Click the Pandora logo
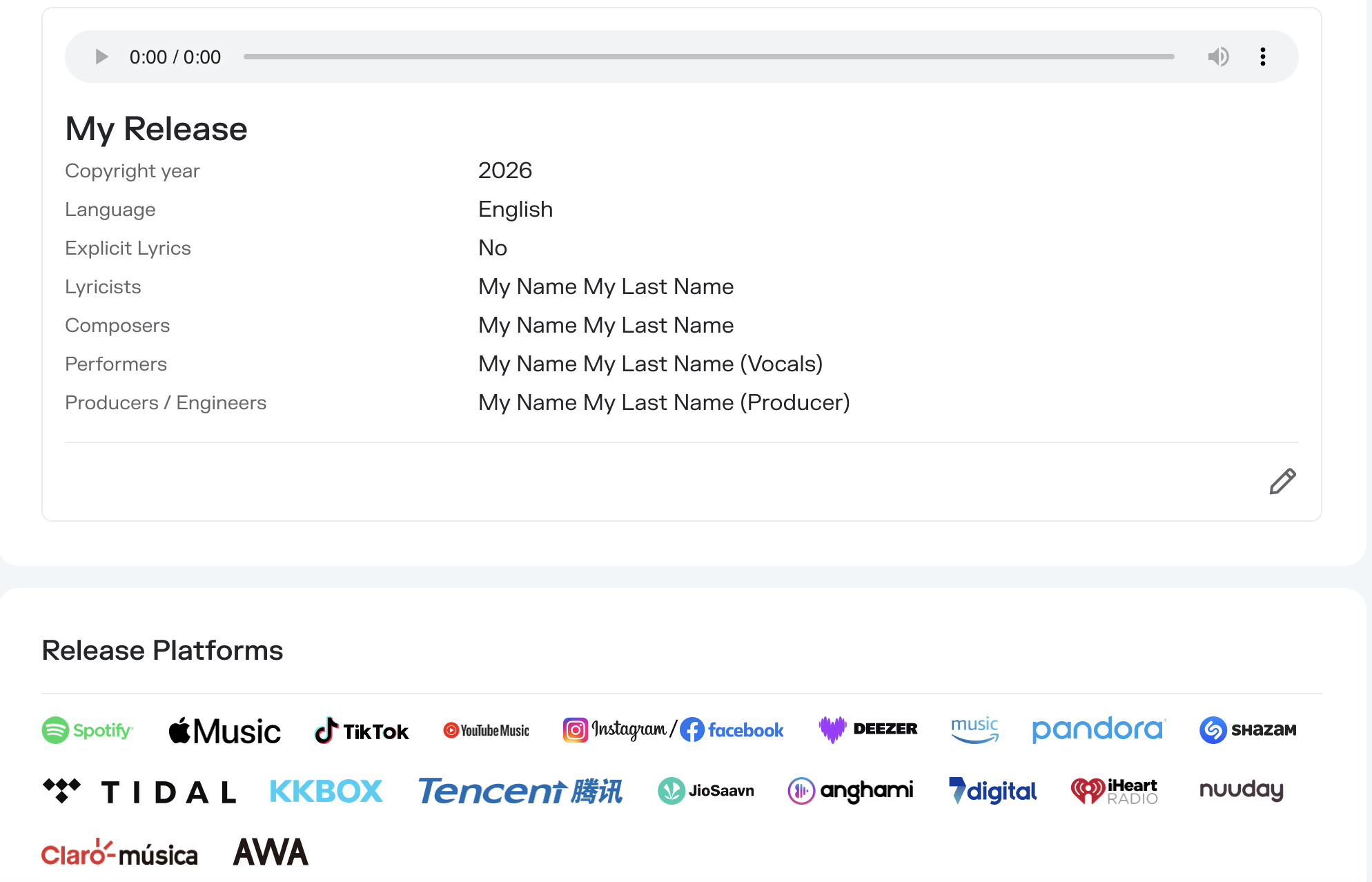 tap(1099, 729)
